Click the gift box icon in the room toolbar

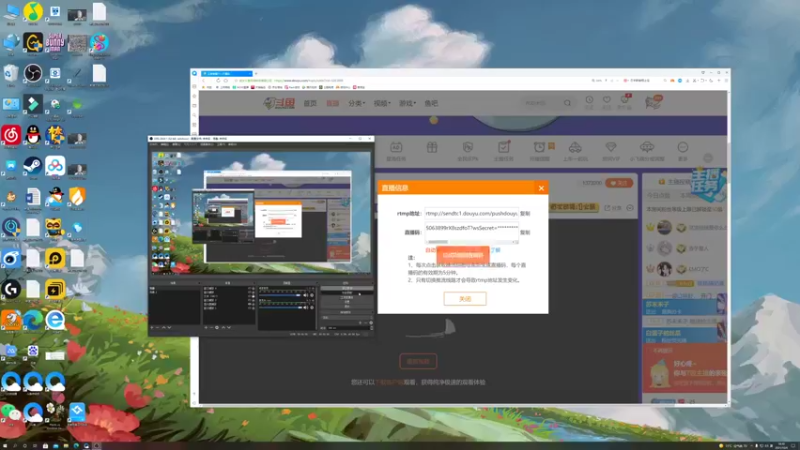(432, 148)
